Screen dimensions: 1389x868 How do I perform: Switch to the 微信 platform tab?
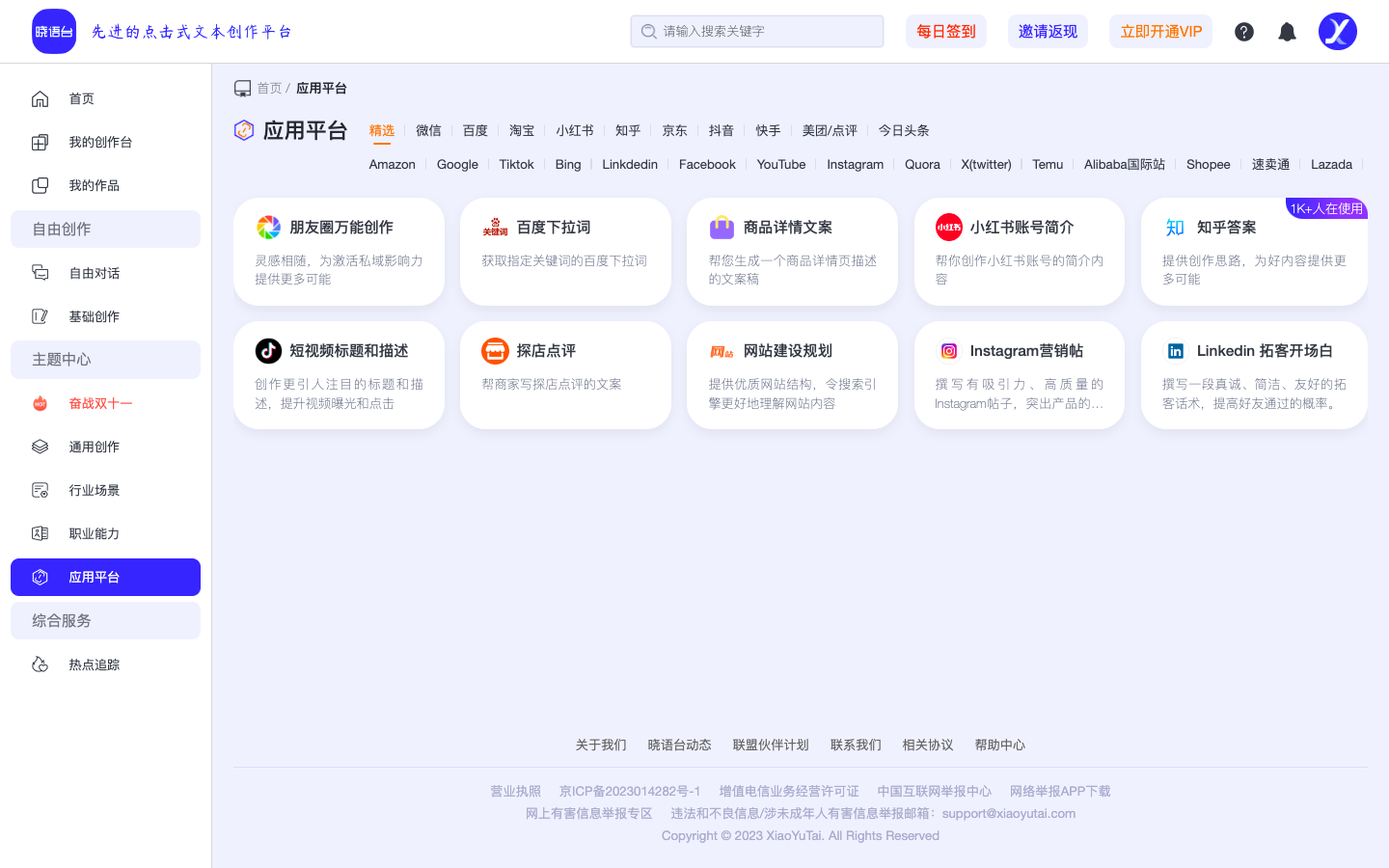pos(428,130)
